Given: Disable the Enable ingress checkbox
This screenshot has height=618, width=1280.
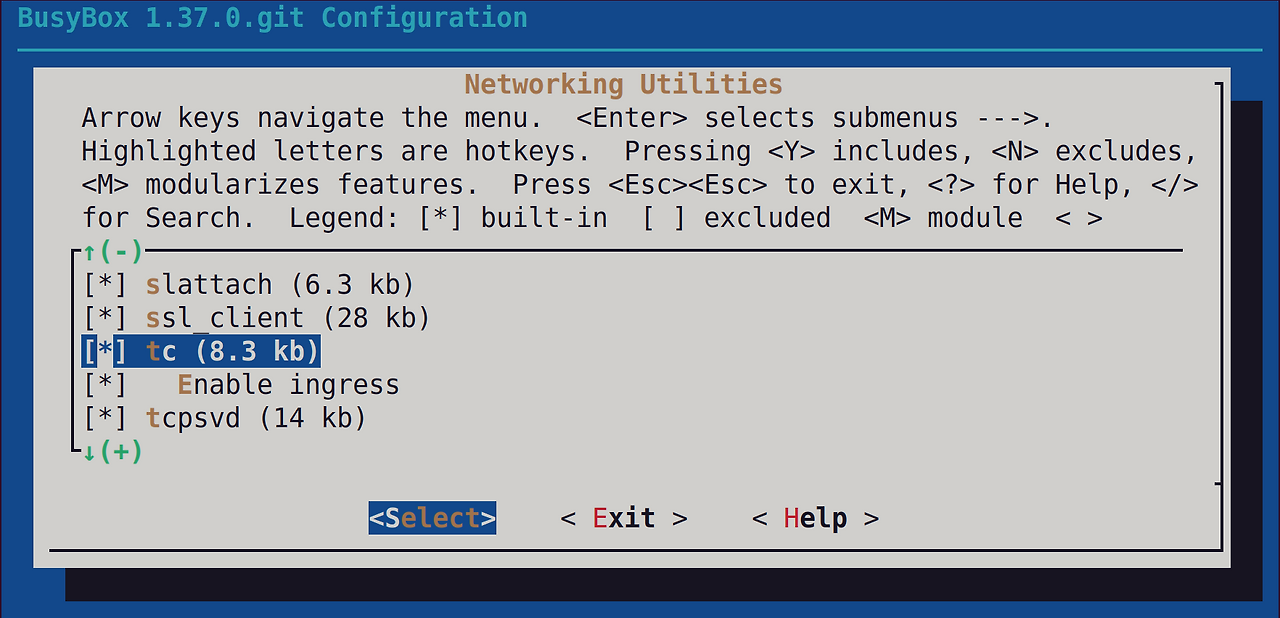Looking at the screenshot, I should (x=104, y=385).
